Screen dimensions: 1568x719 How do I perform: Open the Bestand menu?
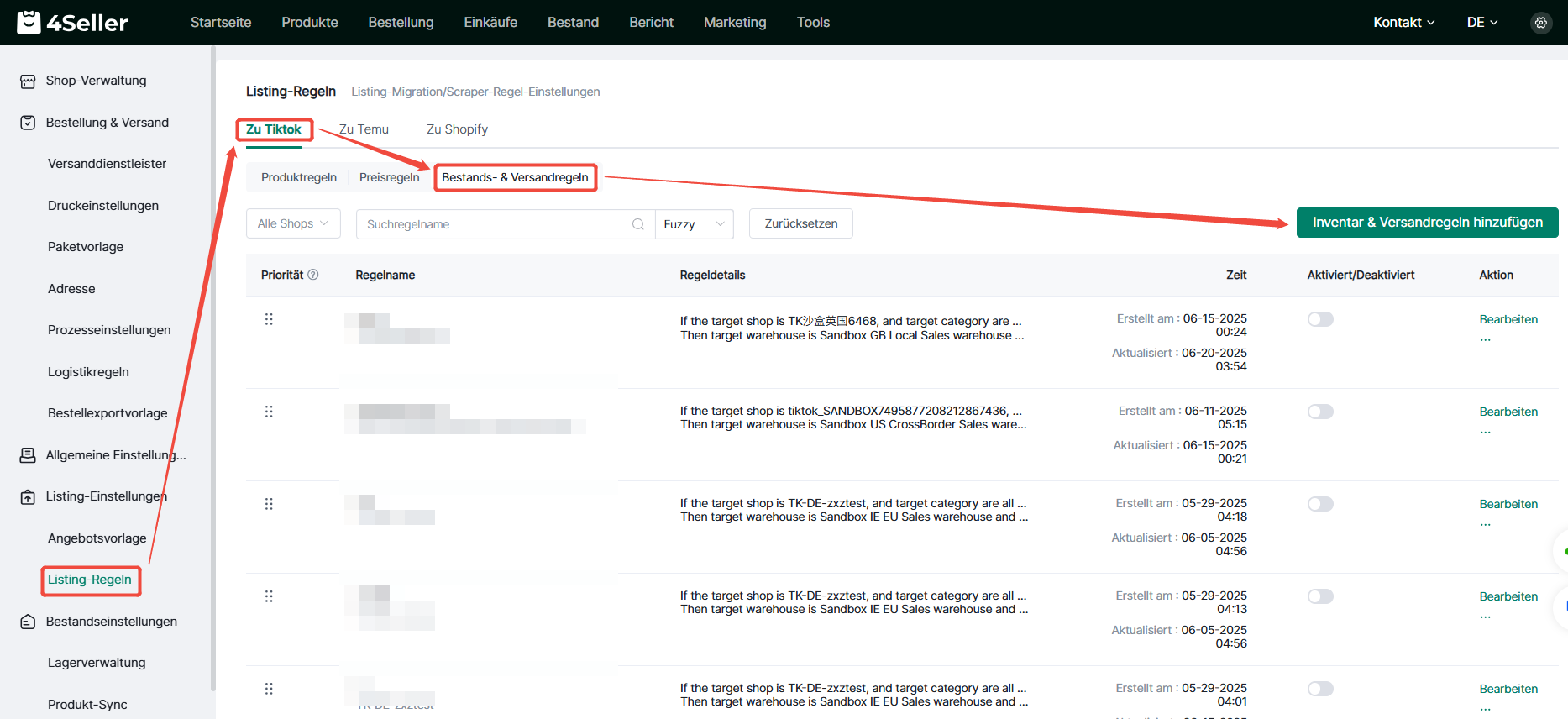(574, 23)
